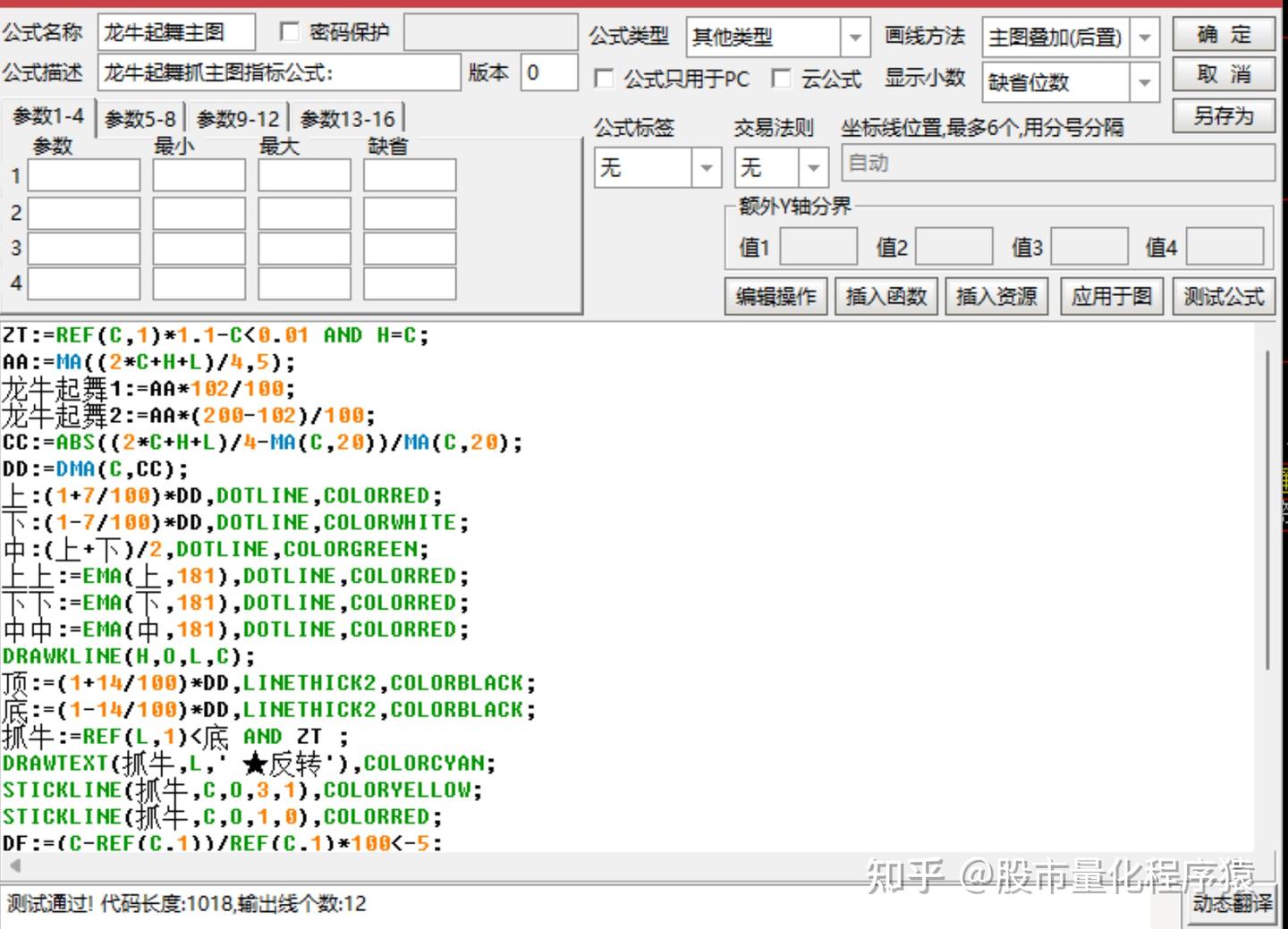Click the 插入资源 button

pos(996,296)
